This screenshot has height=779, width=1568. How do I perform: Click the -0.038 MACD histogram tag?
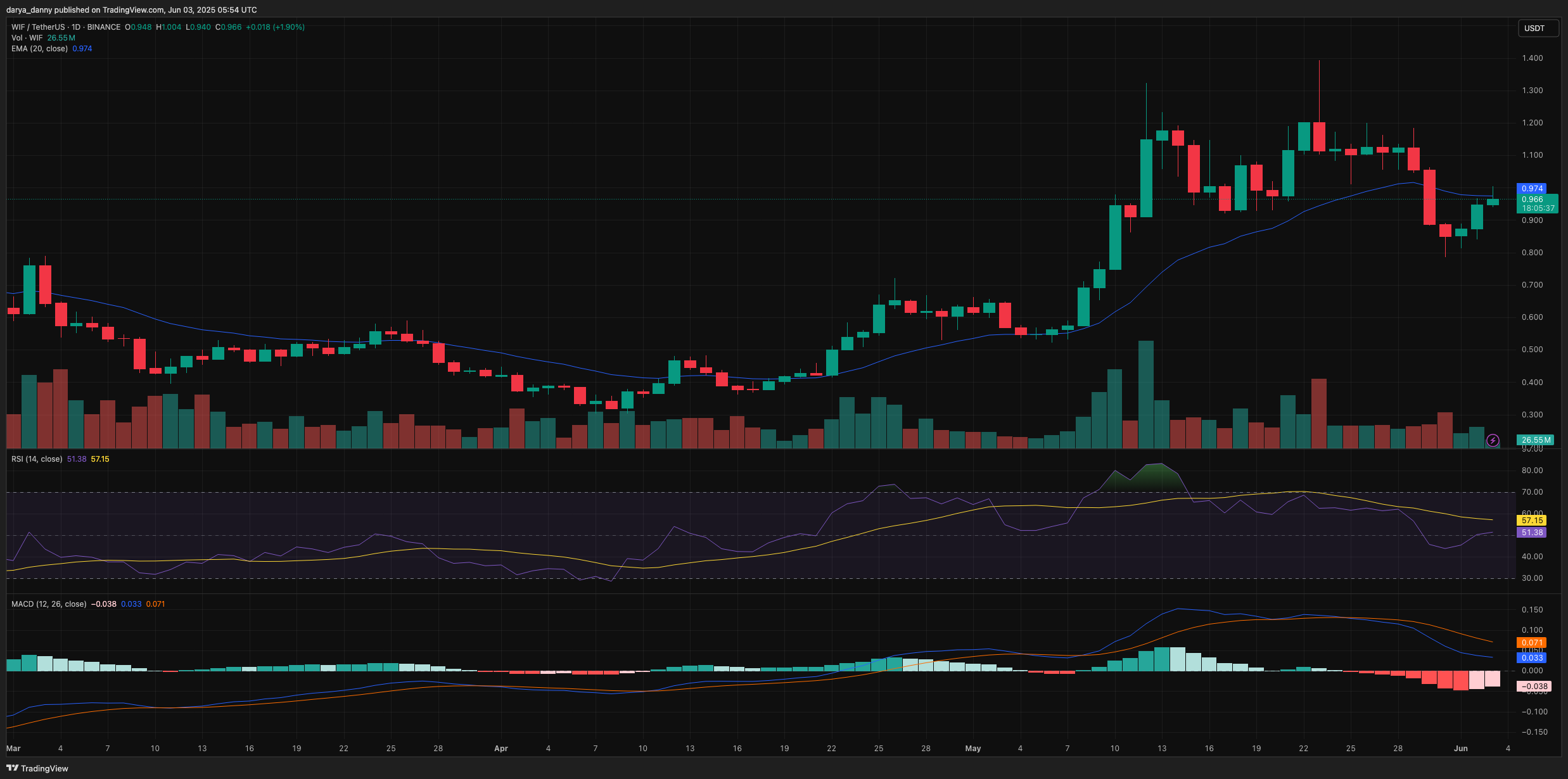tap(1534, 687)
